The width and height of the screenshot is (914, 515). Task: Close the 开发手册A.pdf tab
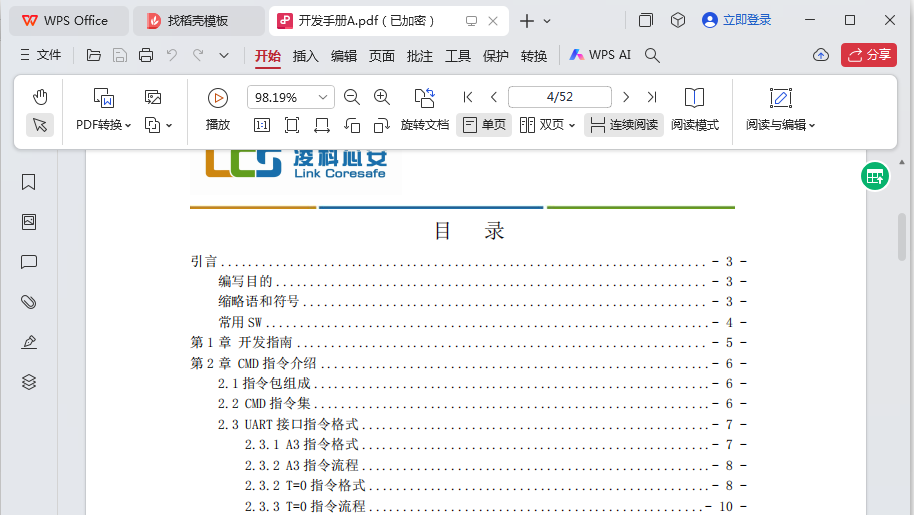click(493, 21)
